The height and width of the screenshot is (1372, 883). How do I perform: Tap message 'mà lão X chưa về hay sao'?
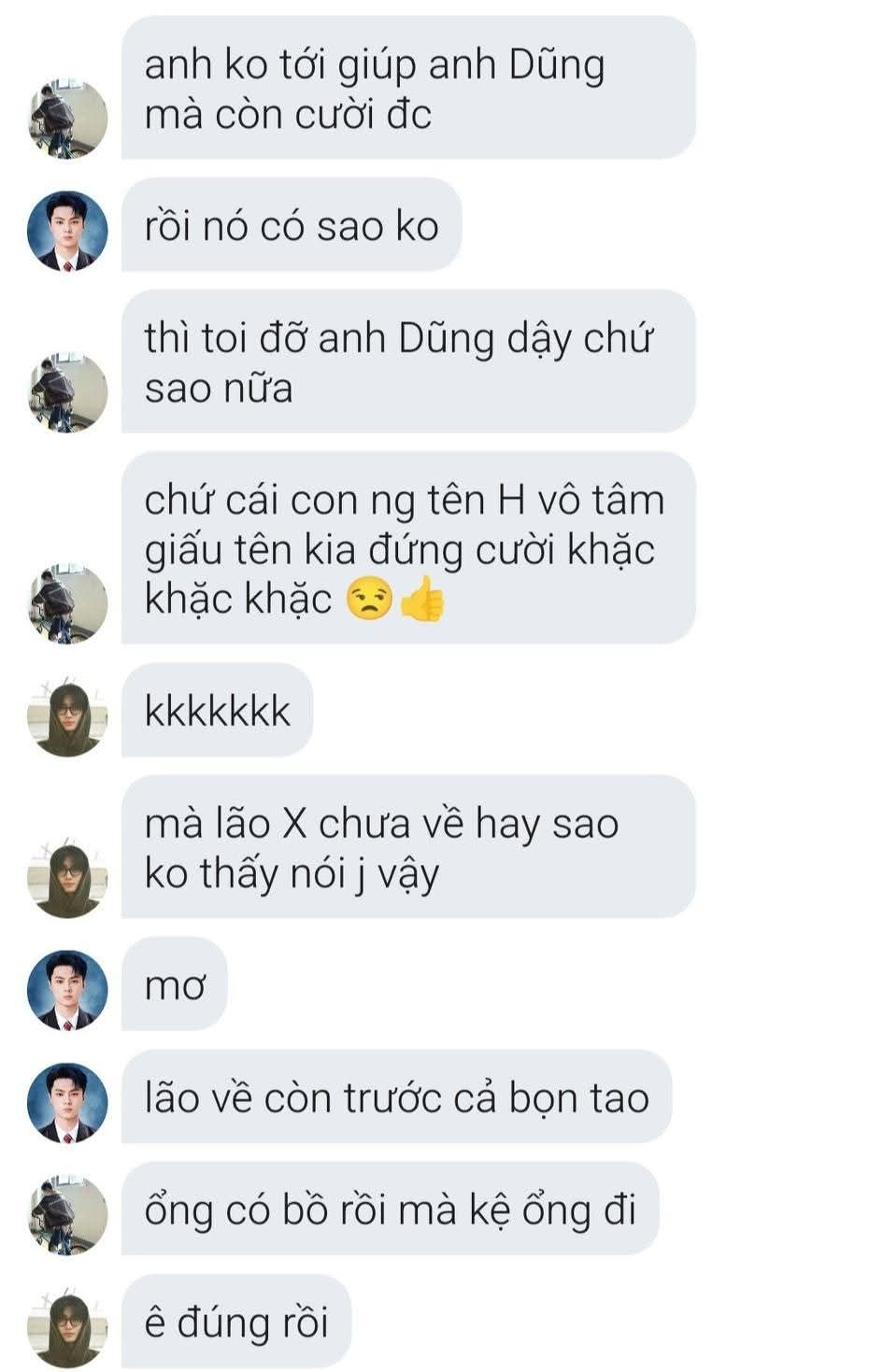point(408,847)
